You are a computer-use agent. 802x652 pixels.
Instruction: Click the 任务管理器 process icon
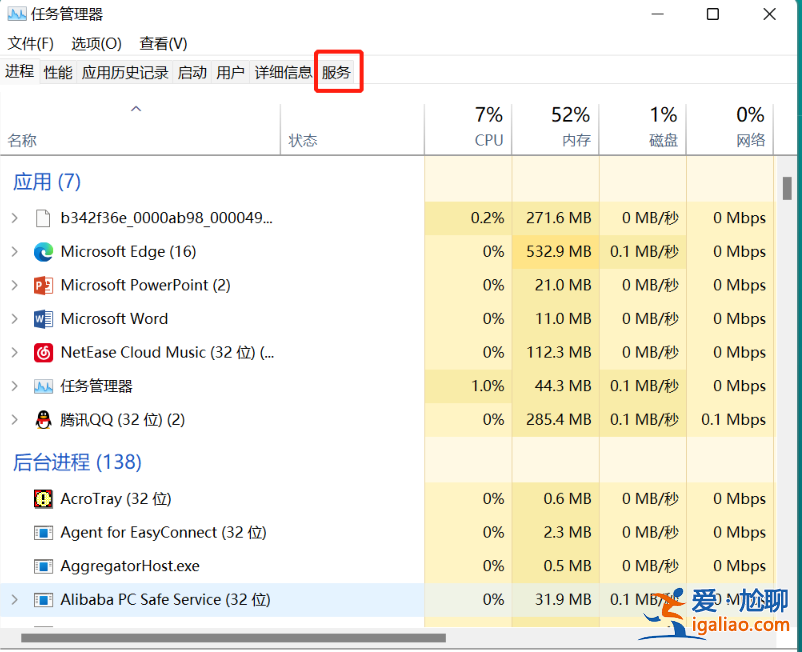coord(43,385)
